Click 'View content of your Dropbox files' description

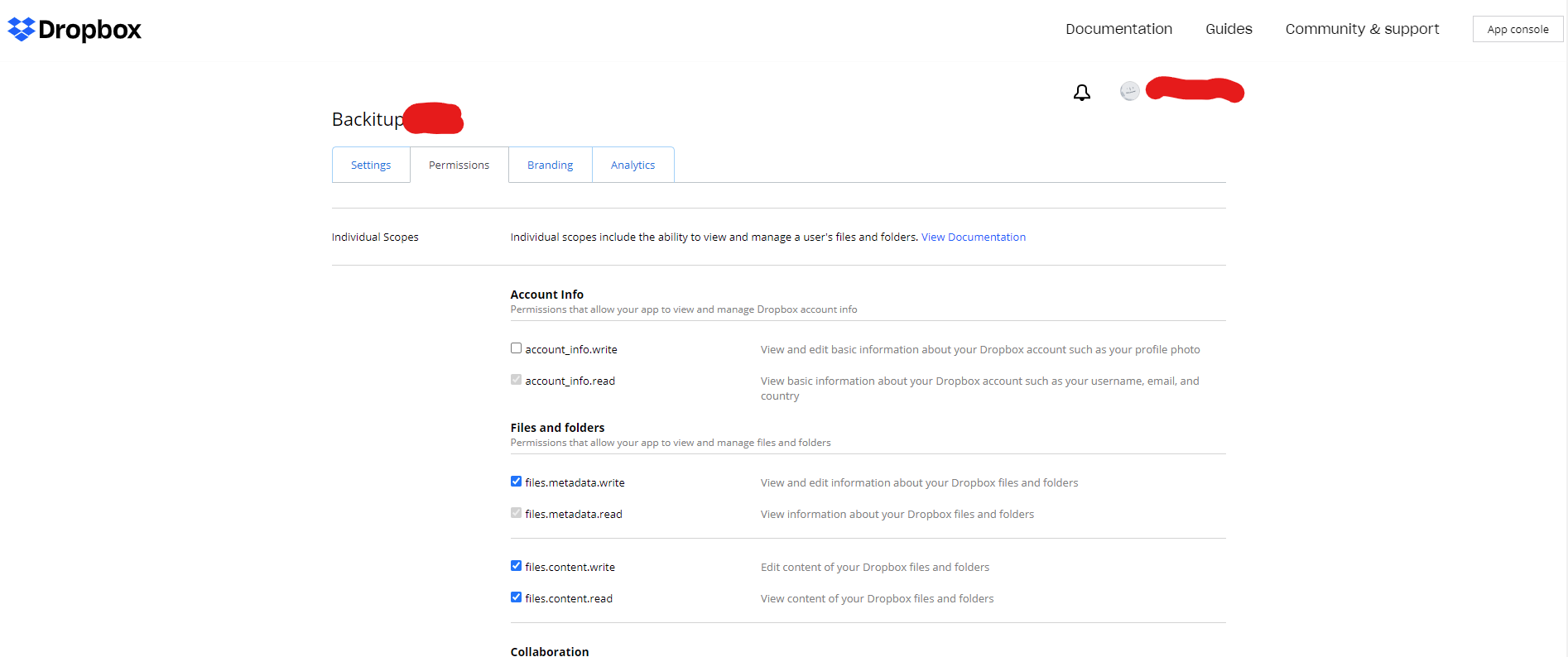(877, 598)
